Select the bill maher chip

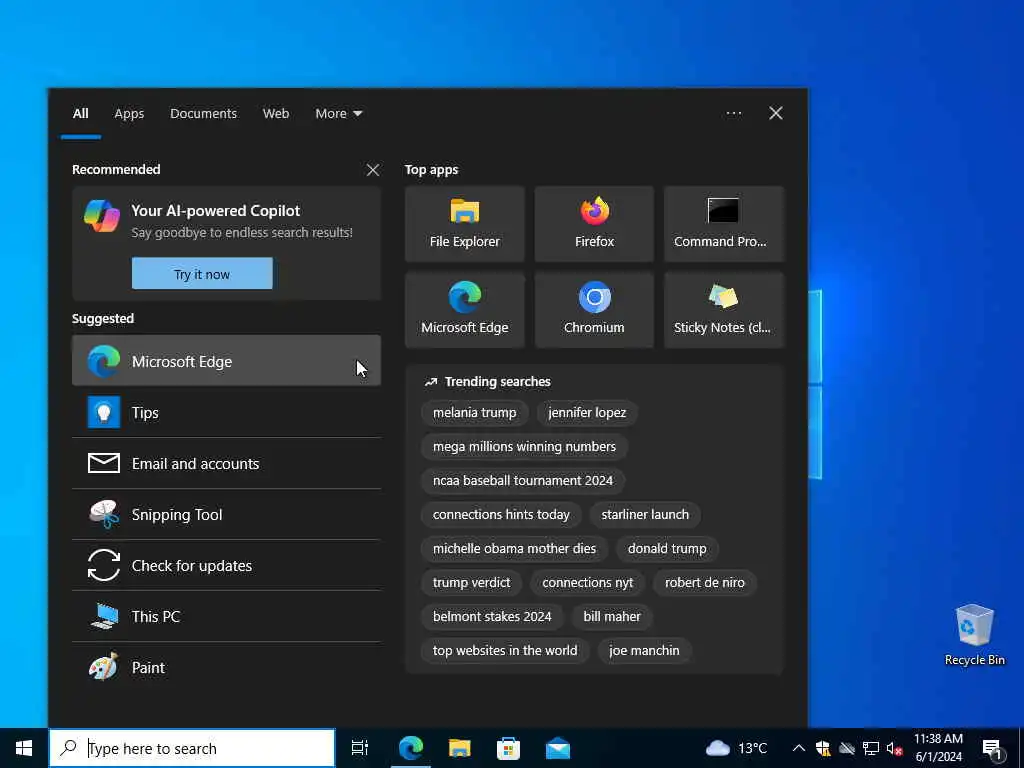point(611,616)
